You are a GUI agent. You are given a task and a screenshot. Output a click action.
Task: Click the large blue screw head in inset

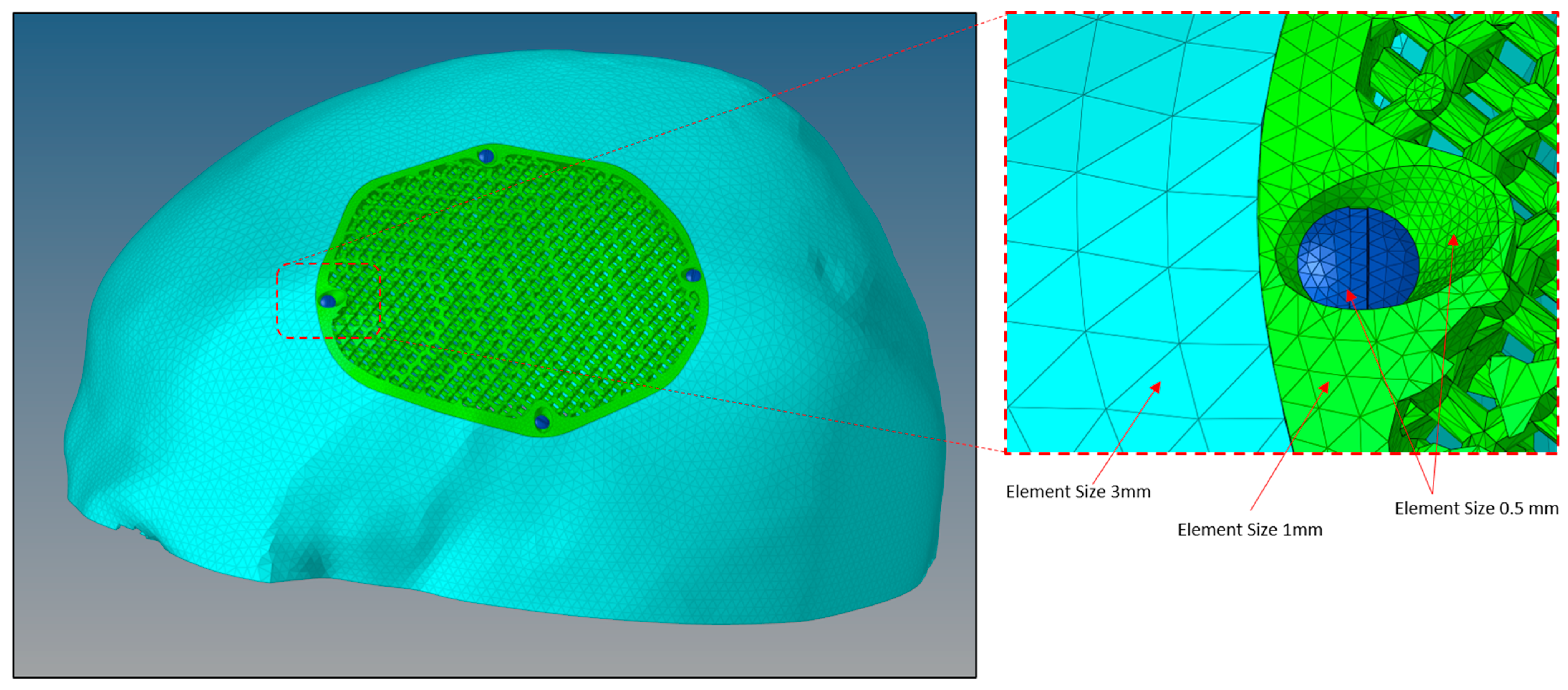point(1358,258)
